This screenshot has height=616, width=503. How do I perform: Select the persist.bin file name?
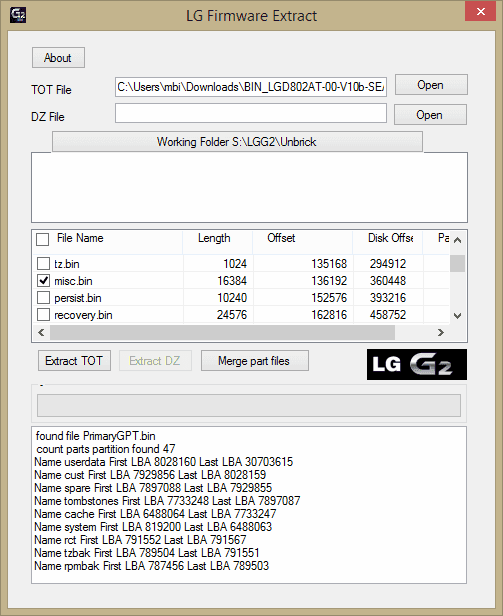coord(78,298)
